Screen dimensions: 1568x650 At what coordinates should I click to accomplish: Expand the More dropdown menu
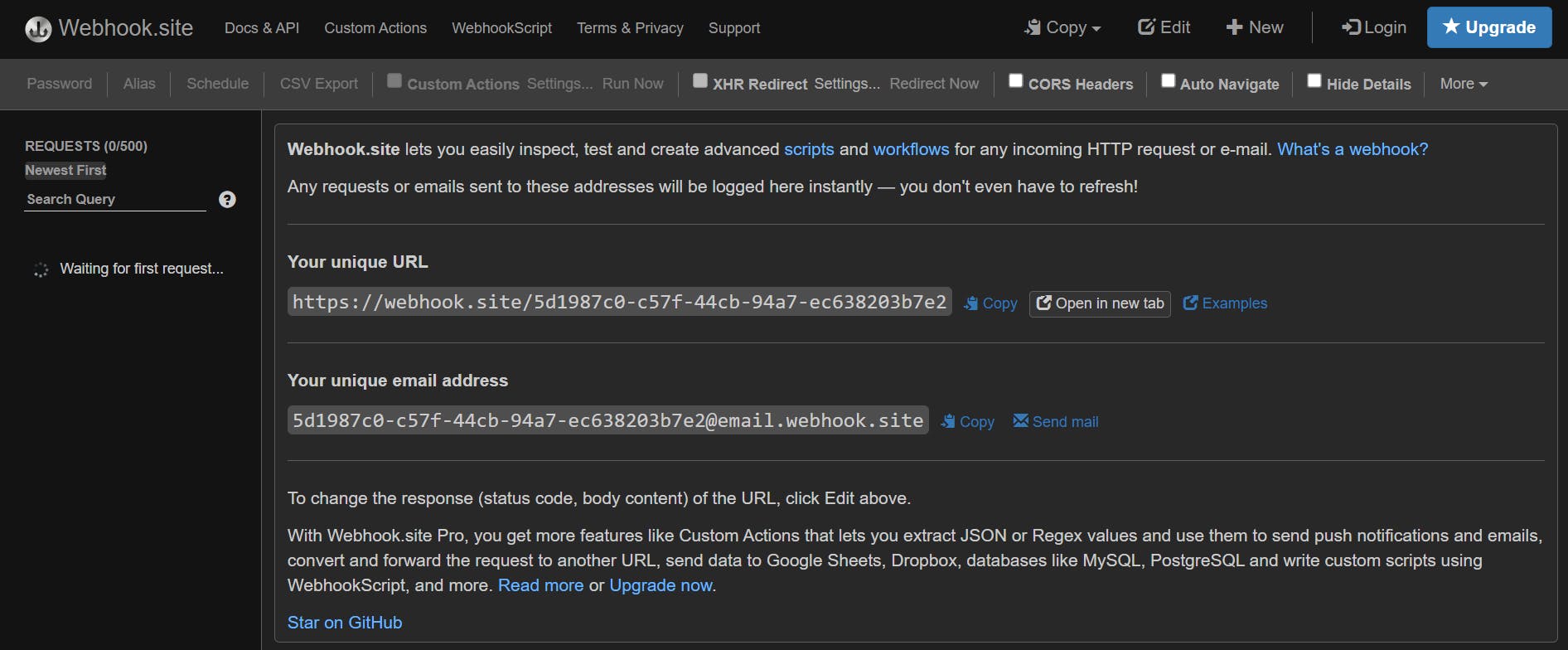(1464, 84)
